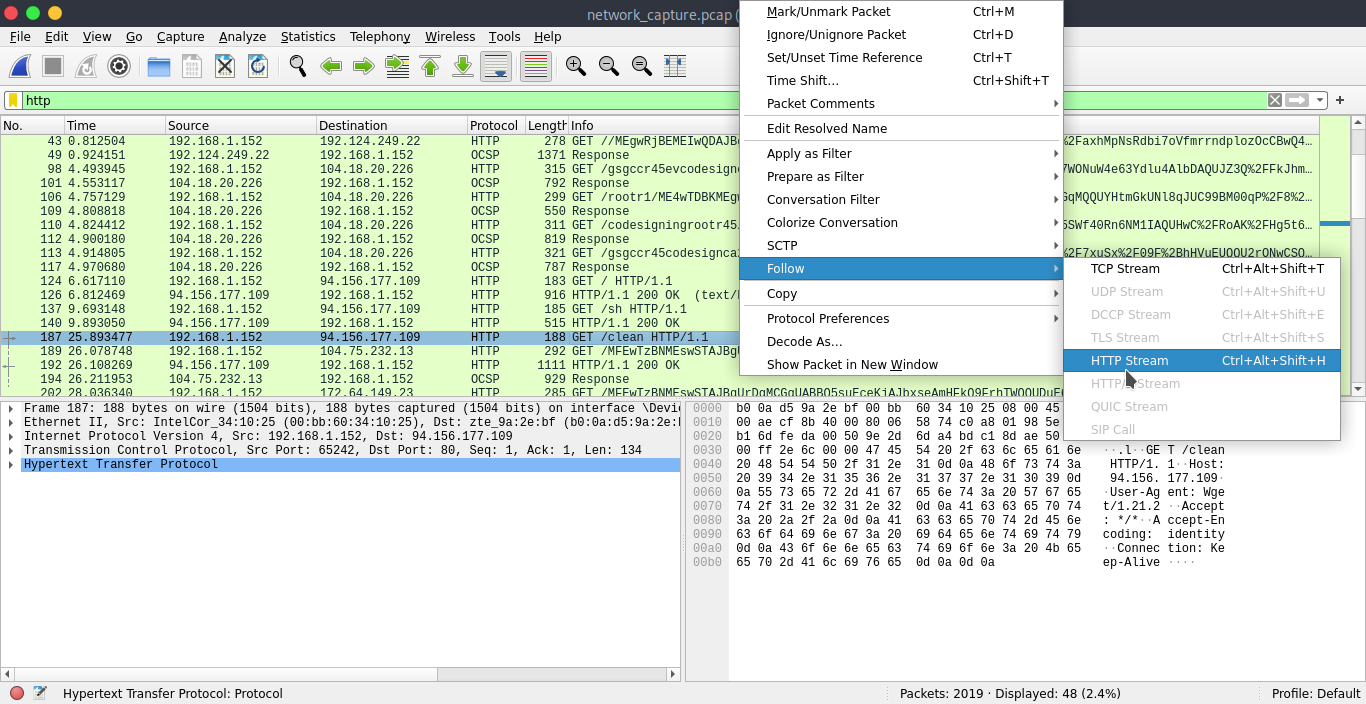Viewport: 1366px width, 704px height.
Task: Click the find packet magnifier icon
Action: pyautogui.click(x=297, y=66)
